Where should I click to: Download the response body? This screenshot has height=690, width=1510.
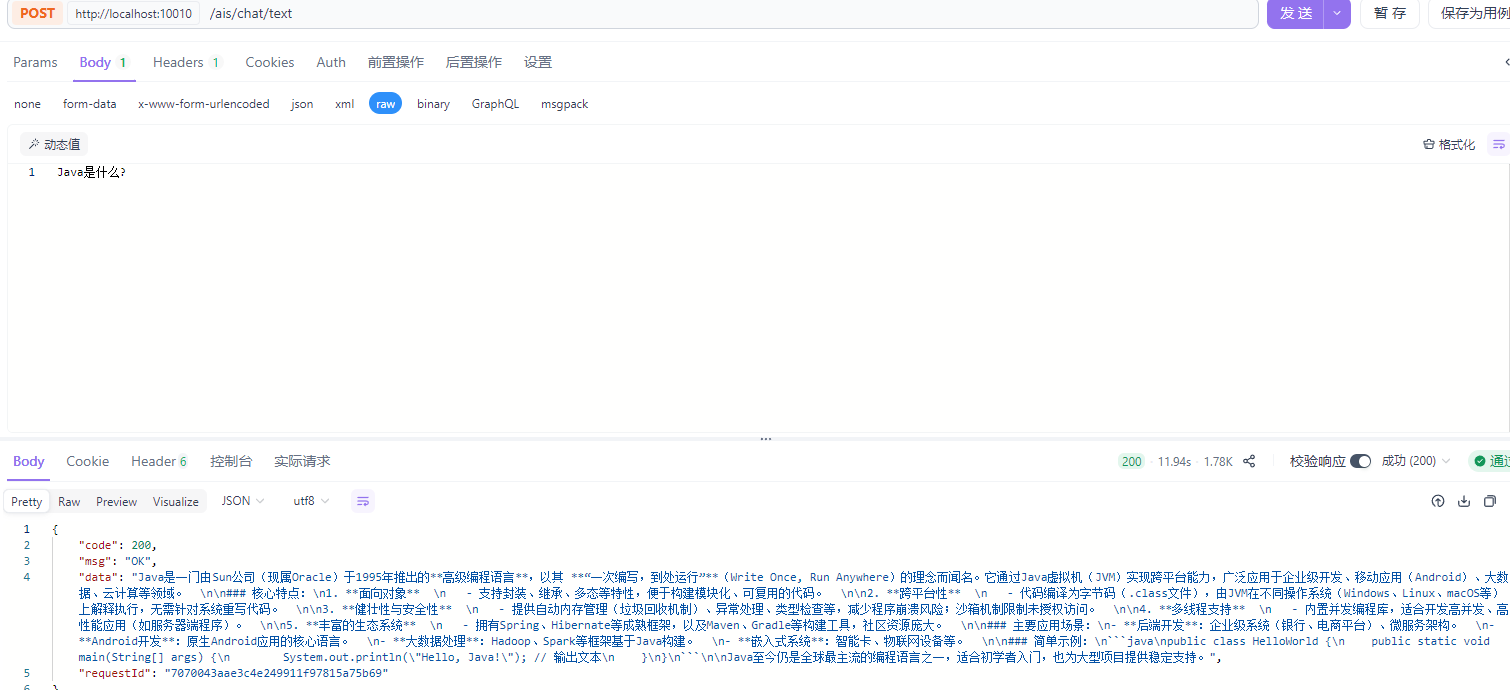pos(1464,501)
